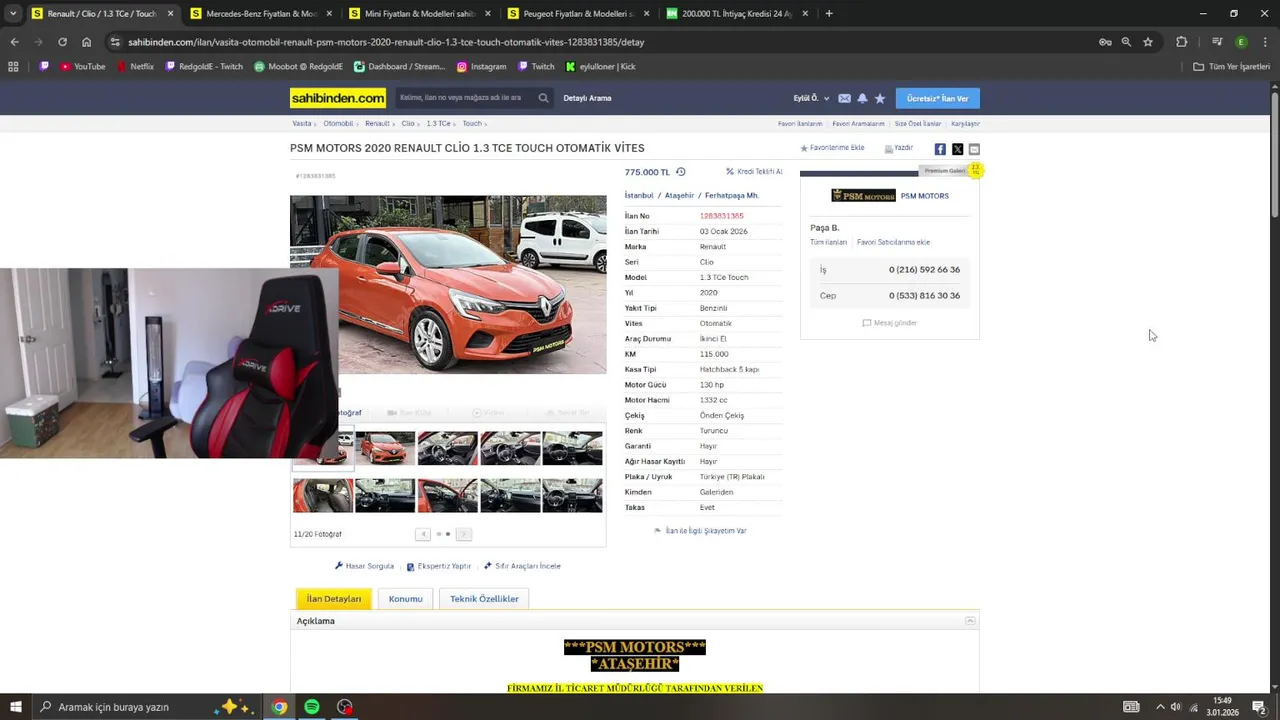Open the apps grid in bookmarks bar
Screen dimensions: 1280x720
coord(13,66)
